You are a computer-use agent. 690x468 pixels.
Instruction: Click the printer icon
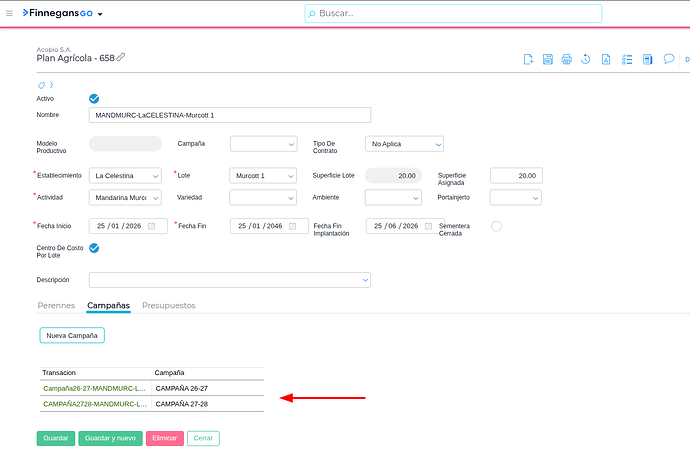click(x=566, y=59)
